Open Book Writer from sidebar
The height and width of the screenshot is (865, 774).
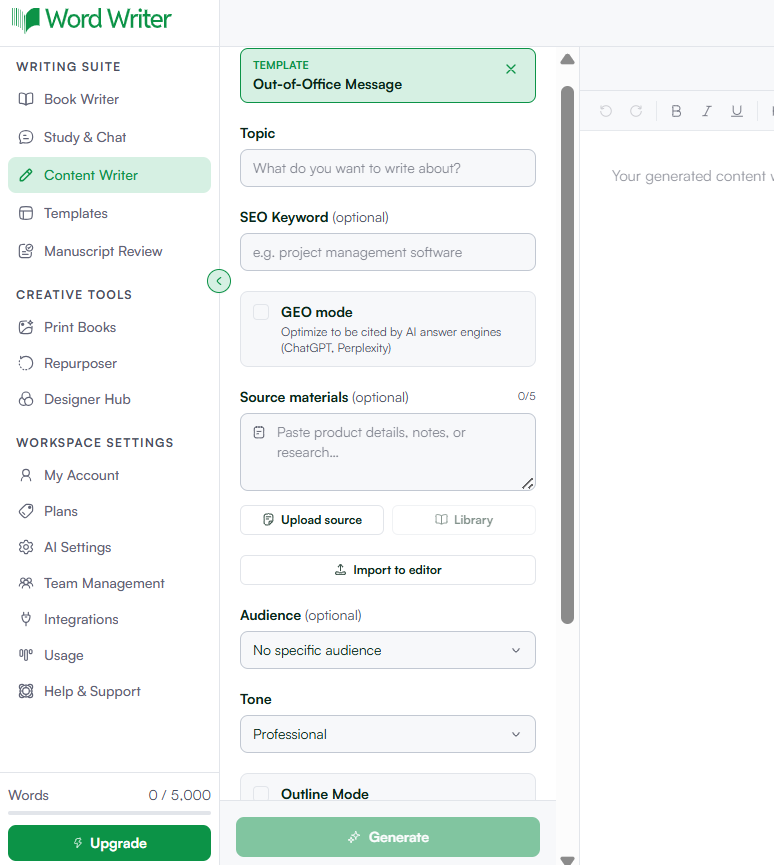[109, 99]
